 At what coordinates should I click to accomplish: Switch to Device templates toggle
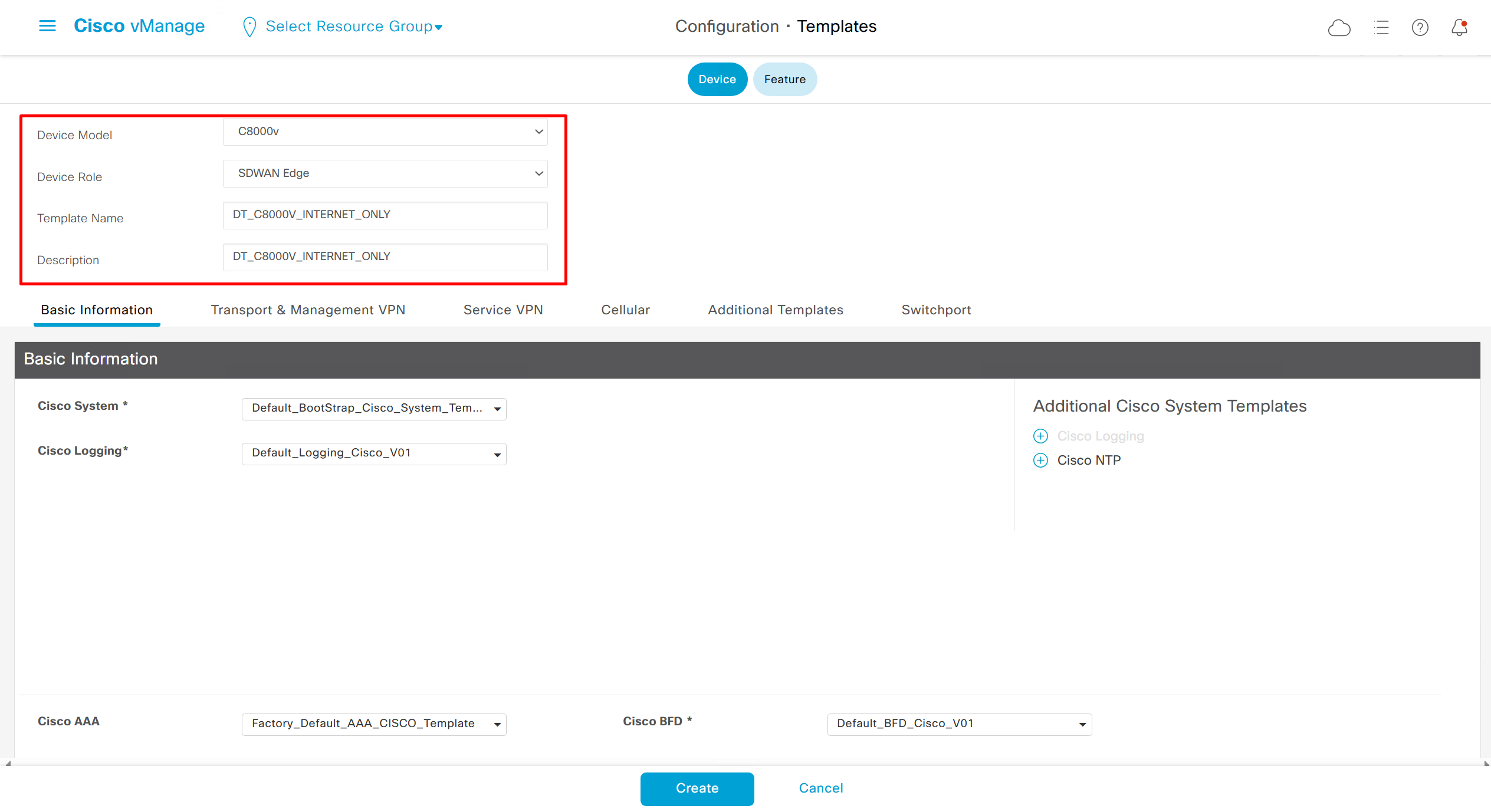coord(717,79)
